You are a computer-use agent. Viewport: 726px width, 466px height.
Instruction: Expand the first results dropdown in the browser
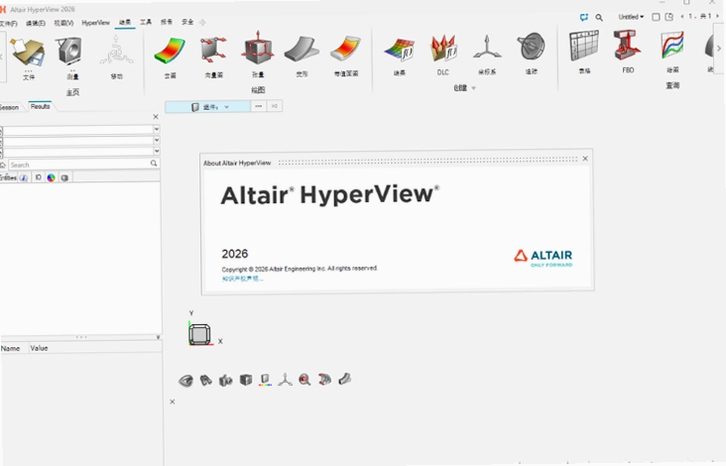(x=156, y=129)
